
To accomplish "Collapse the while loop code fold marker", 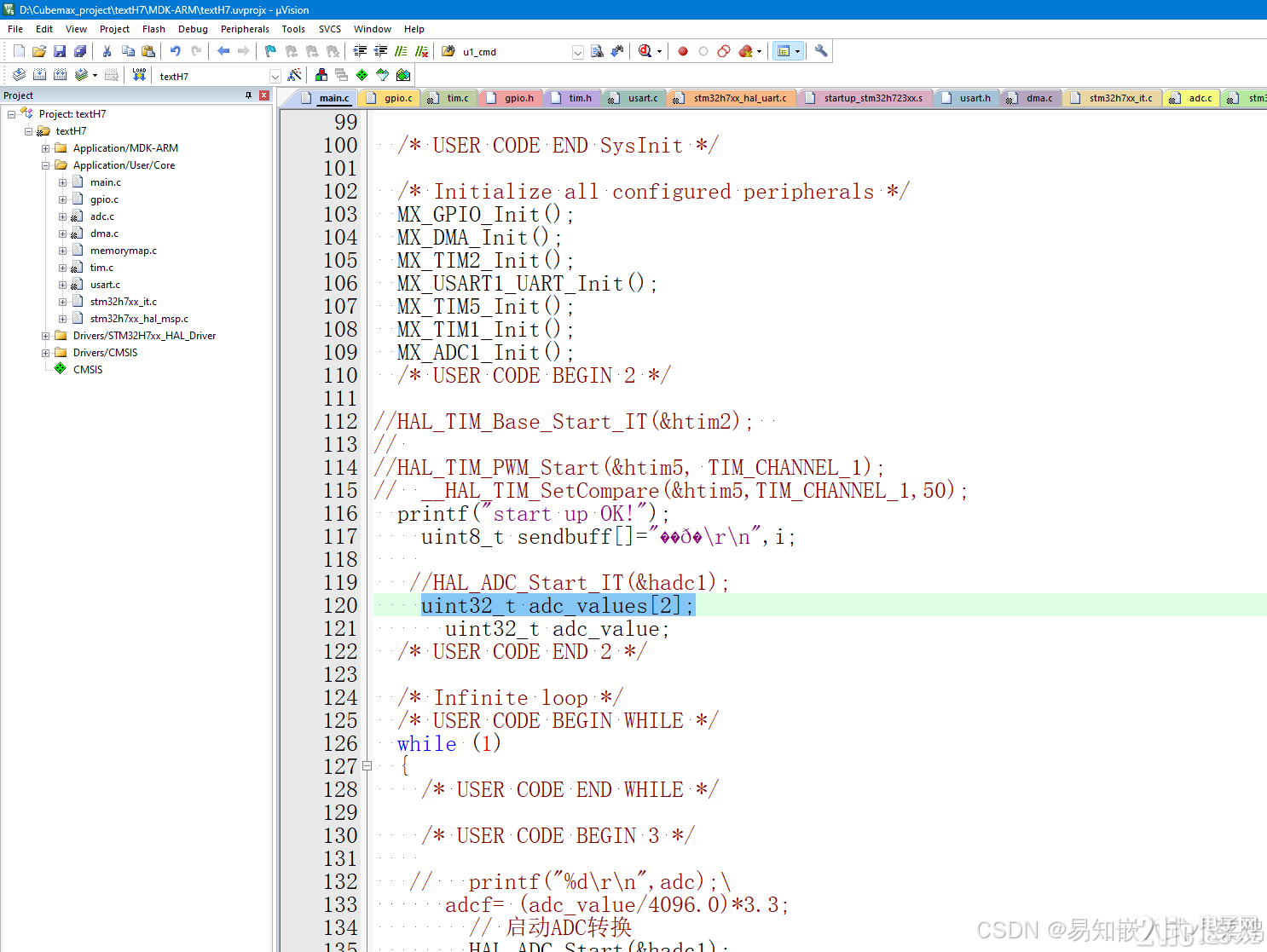I will point(367,766).
